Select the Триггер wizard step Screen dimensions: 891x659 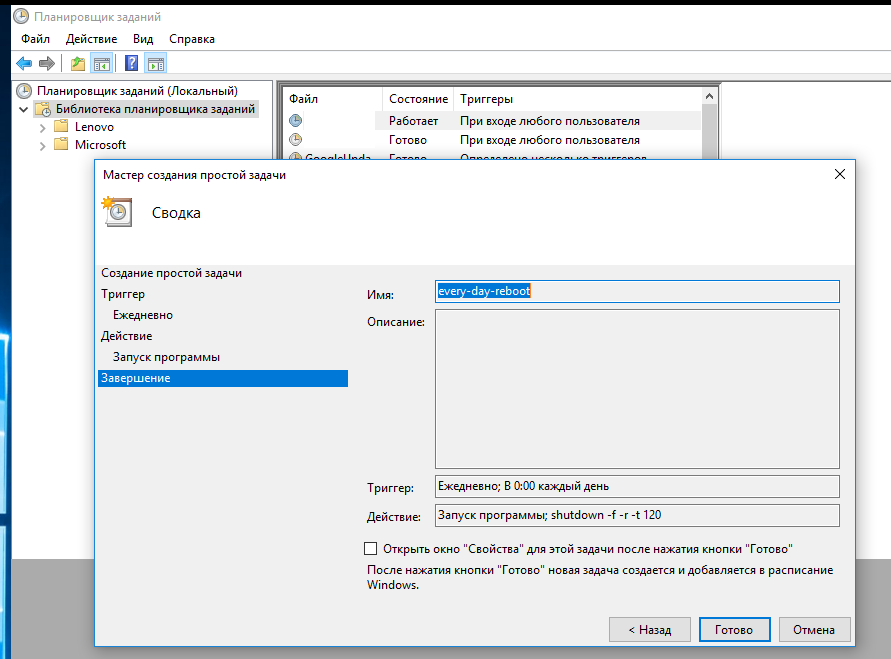[x=123, y=294]
